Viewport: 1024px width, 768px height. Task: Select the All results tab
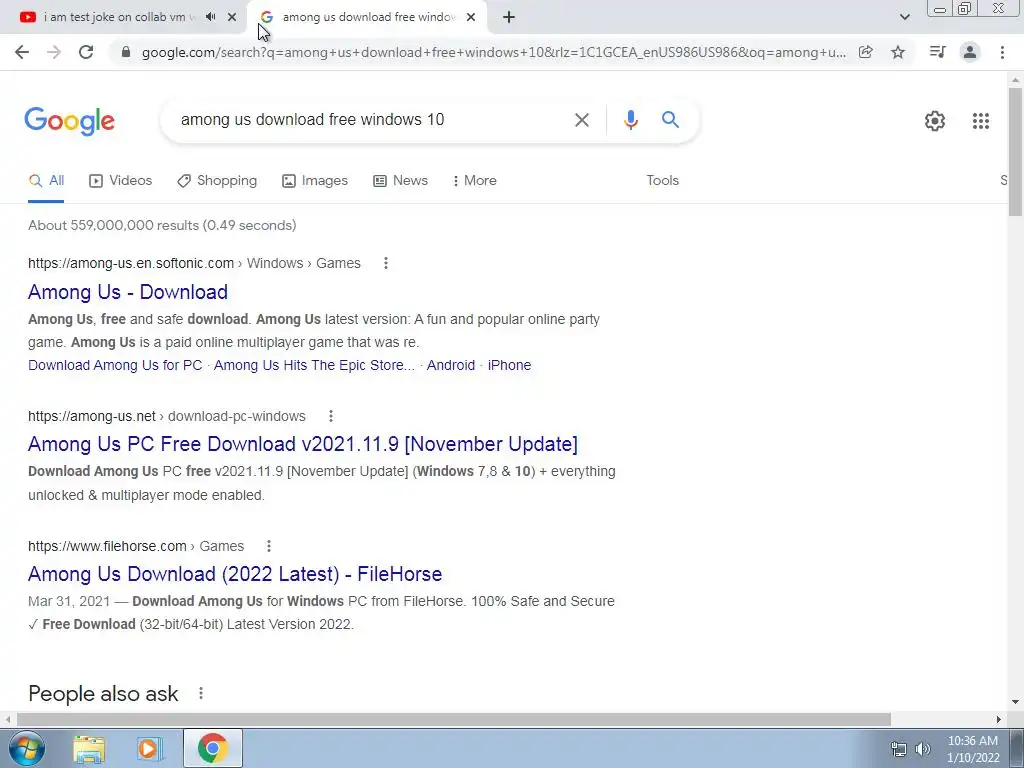coord(46,181)
